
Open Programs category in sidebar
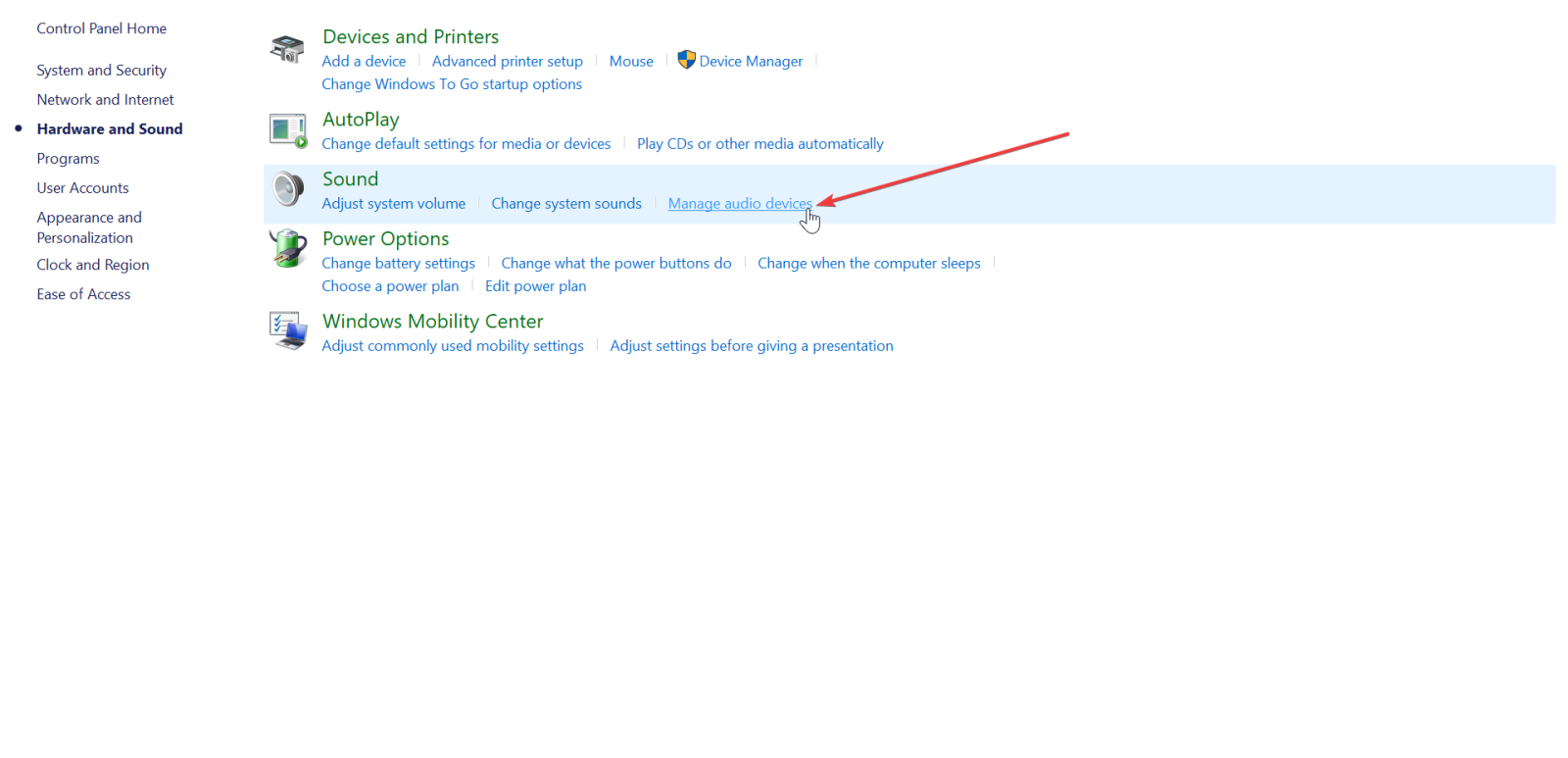tap(69, 159)
